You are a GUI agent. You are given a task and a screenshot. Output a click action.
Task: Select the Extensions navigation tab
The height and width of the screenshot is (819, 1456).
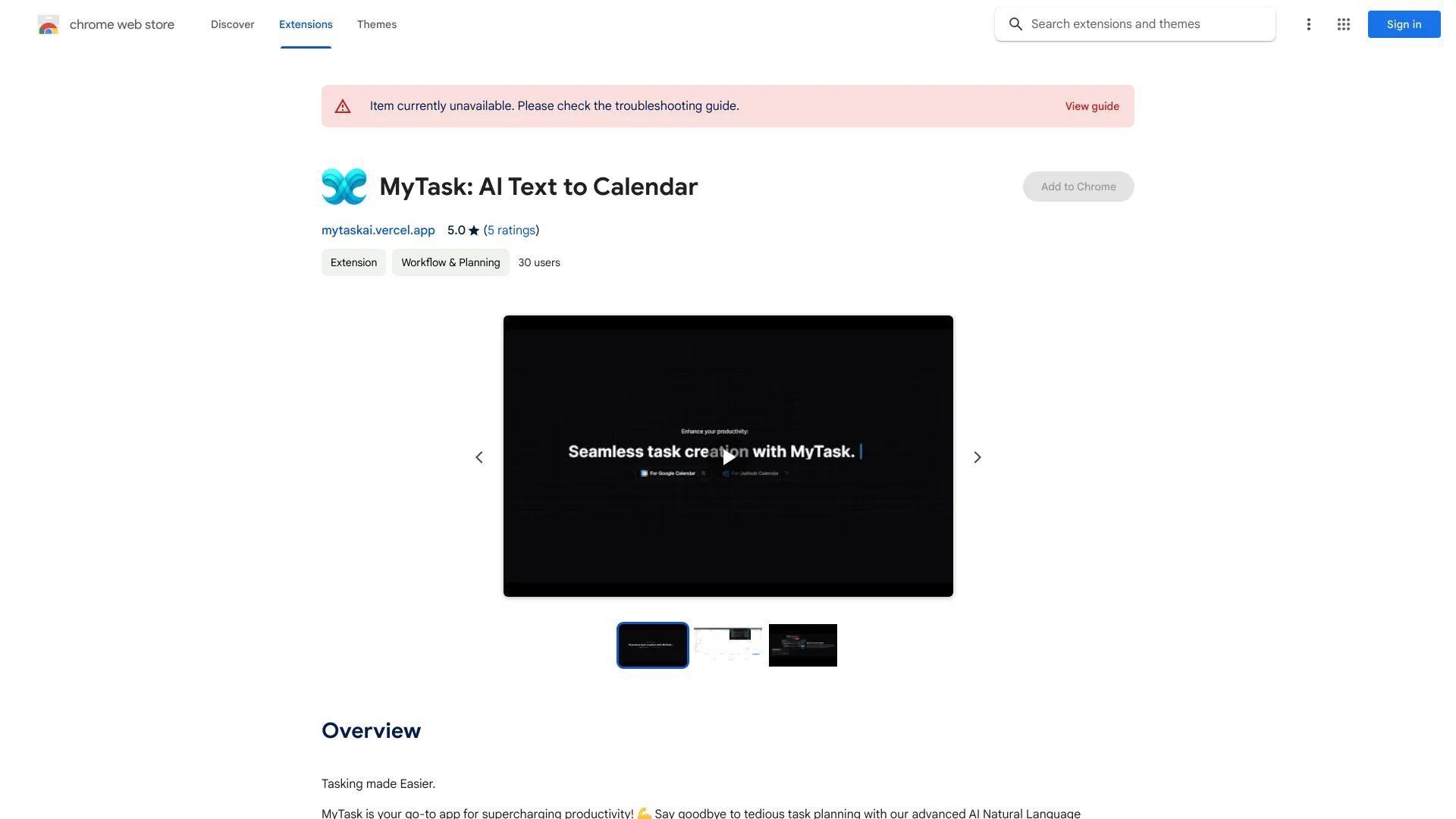(306, 24)
